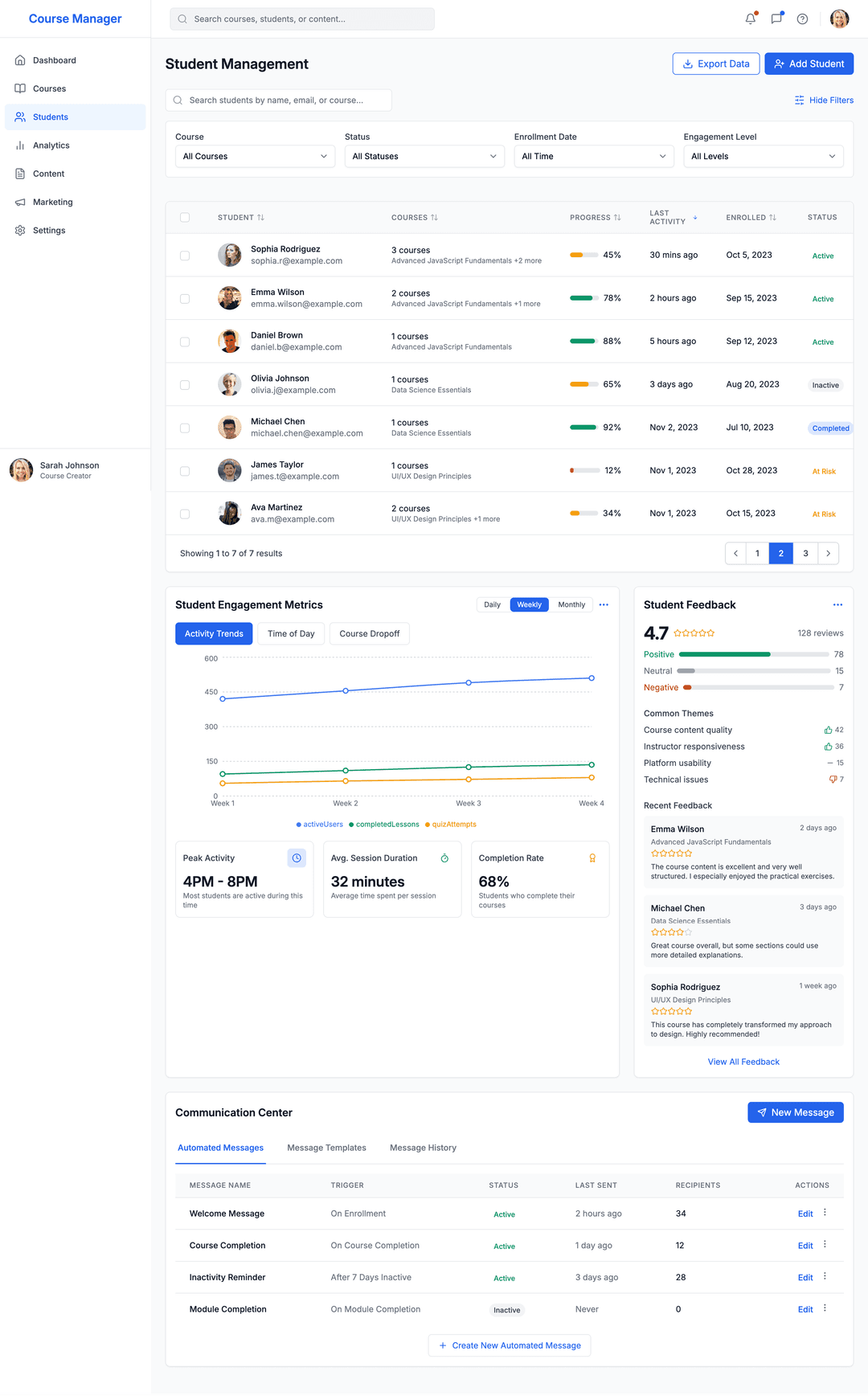Open the Analytics sidebar icon
Image resolution: width=868 pixels, height=1396 pixels.
point(20,145)
